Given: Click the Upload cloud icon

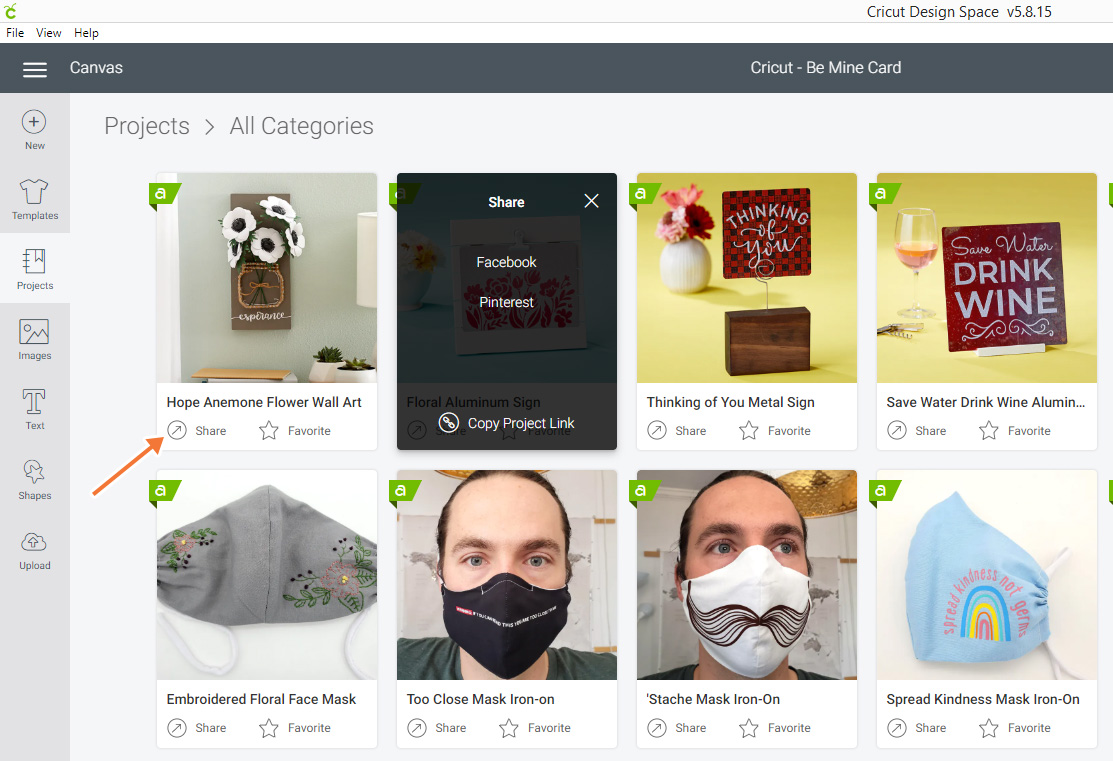Looking at the screenshot, I should click(34, 542).
